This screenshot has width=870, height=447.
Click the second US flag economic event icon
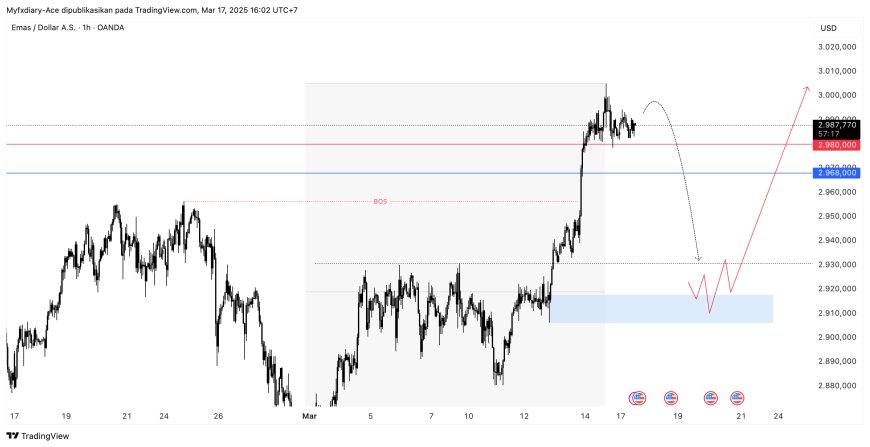[x=671, y=397]
